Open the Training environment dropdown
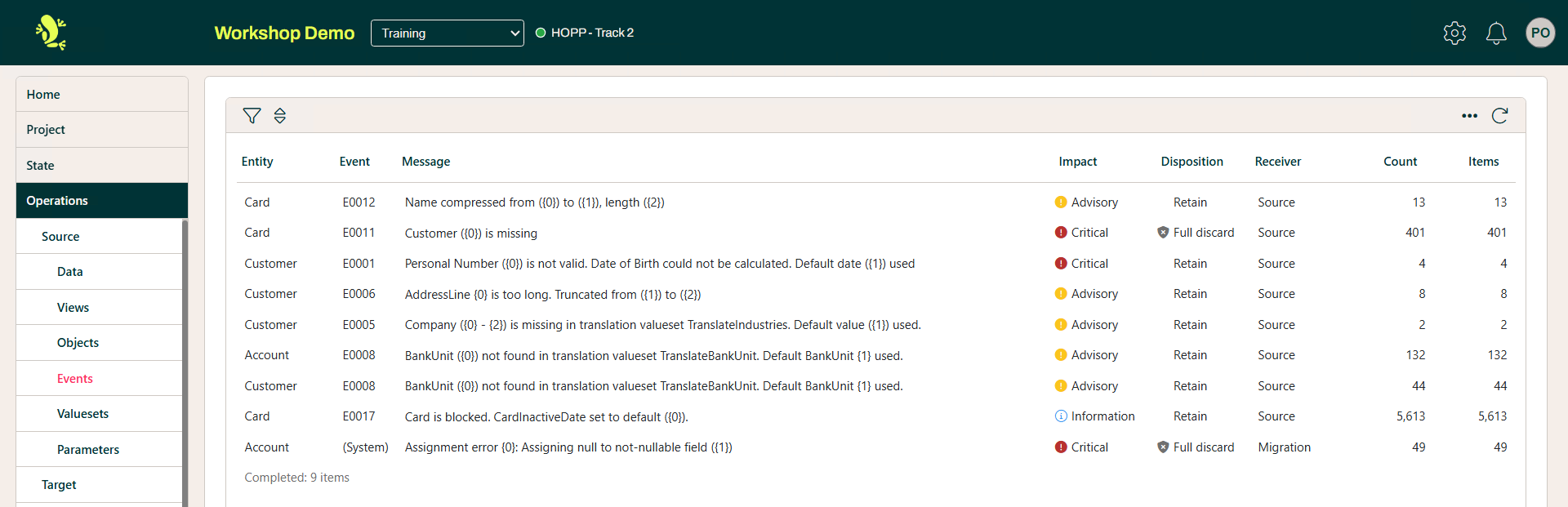1568x507 pixels. tap(447, 33)
